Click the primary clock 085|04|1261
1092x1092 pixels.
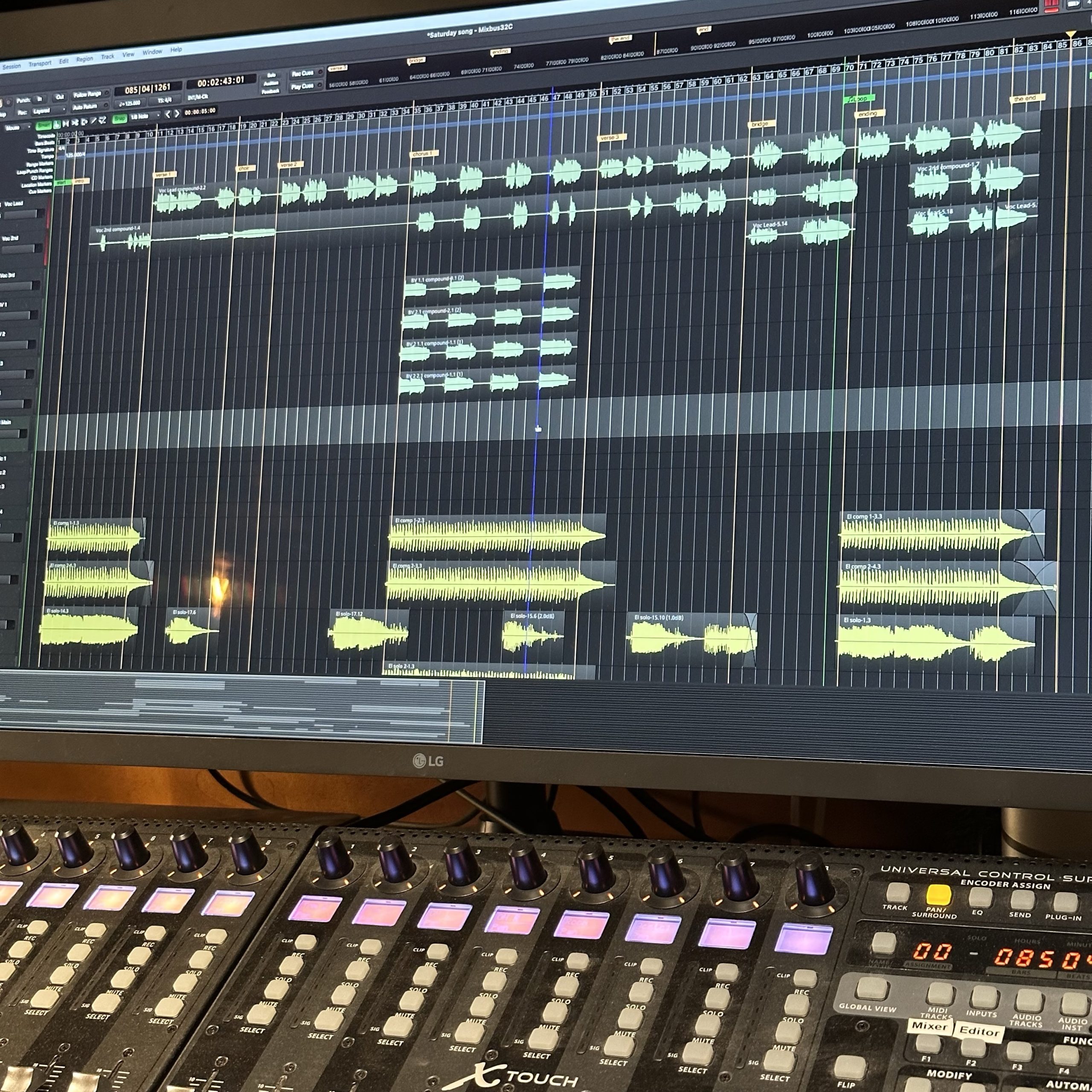(x=148, y=89)
